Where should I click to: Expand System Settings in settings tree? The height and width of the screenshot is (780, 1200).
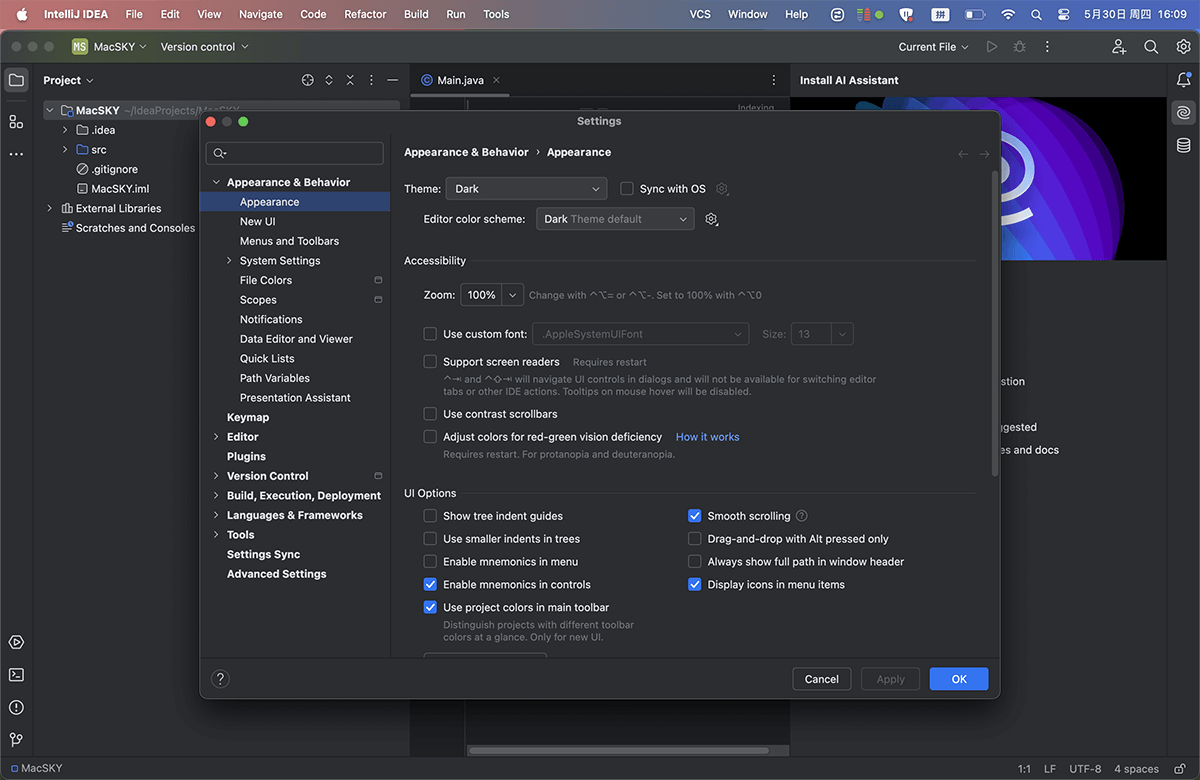[229, 261]
